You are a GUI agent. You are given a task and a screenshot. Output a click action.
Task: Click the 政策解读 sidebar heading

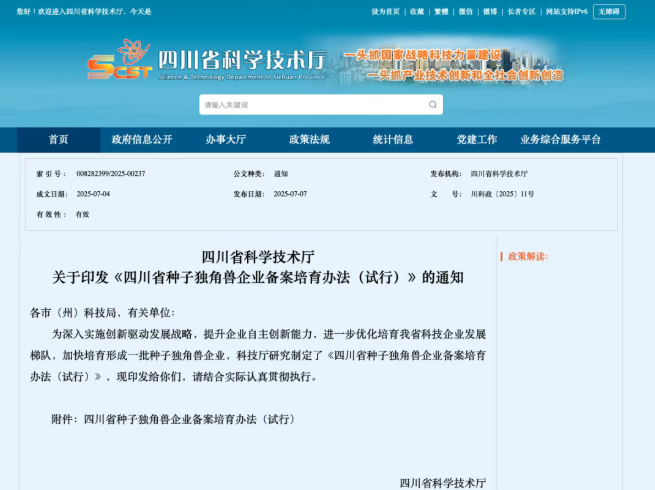[x=527, y=256]
